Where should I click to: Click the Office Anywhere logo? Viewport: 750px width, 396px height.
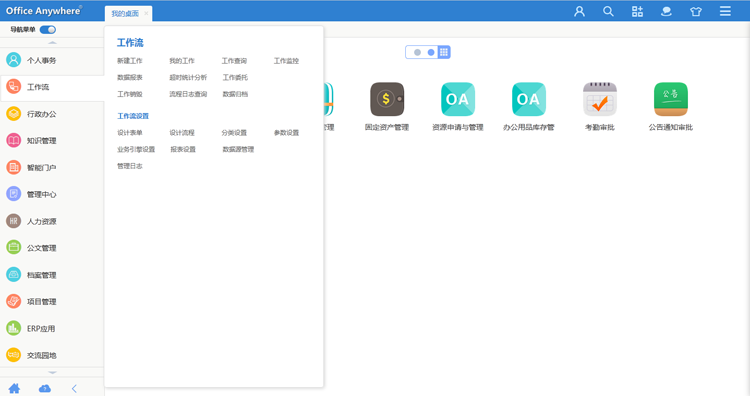pos(44,11)
